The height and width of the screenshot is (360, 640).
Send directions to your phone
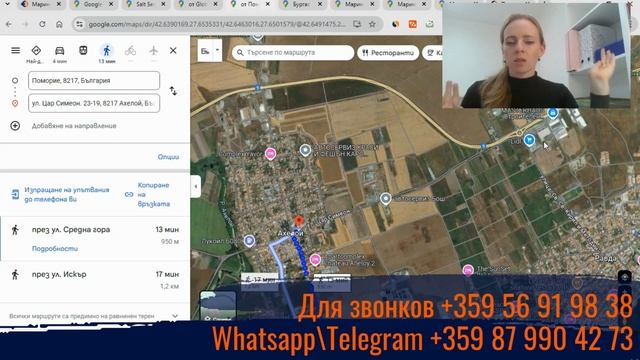pos(60,195)
